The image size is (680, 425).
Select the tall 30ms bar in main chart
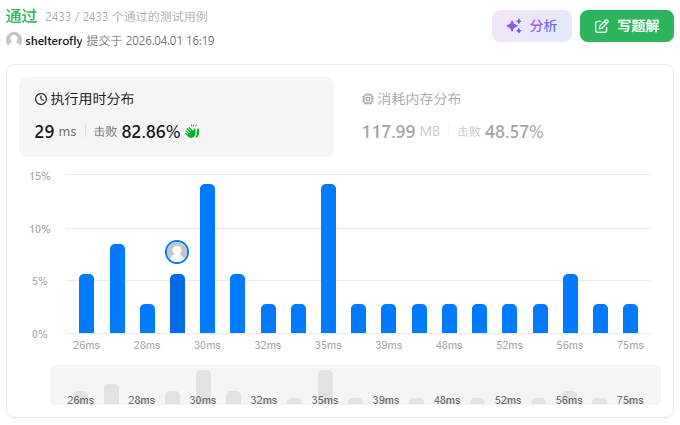point(207,258)
